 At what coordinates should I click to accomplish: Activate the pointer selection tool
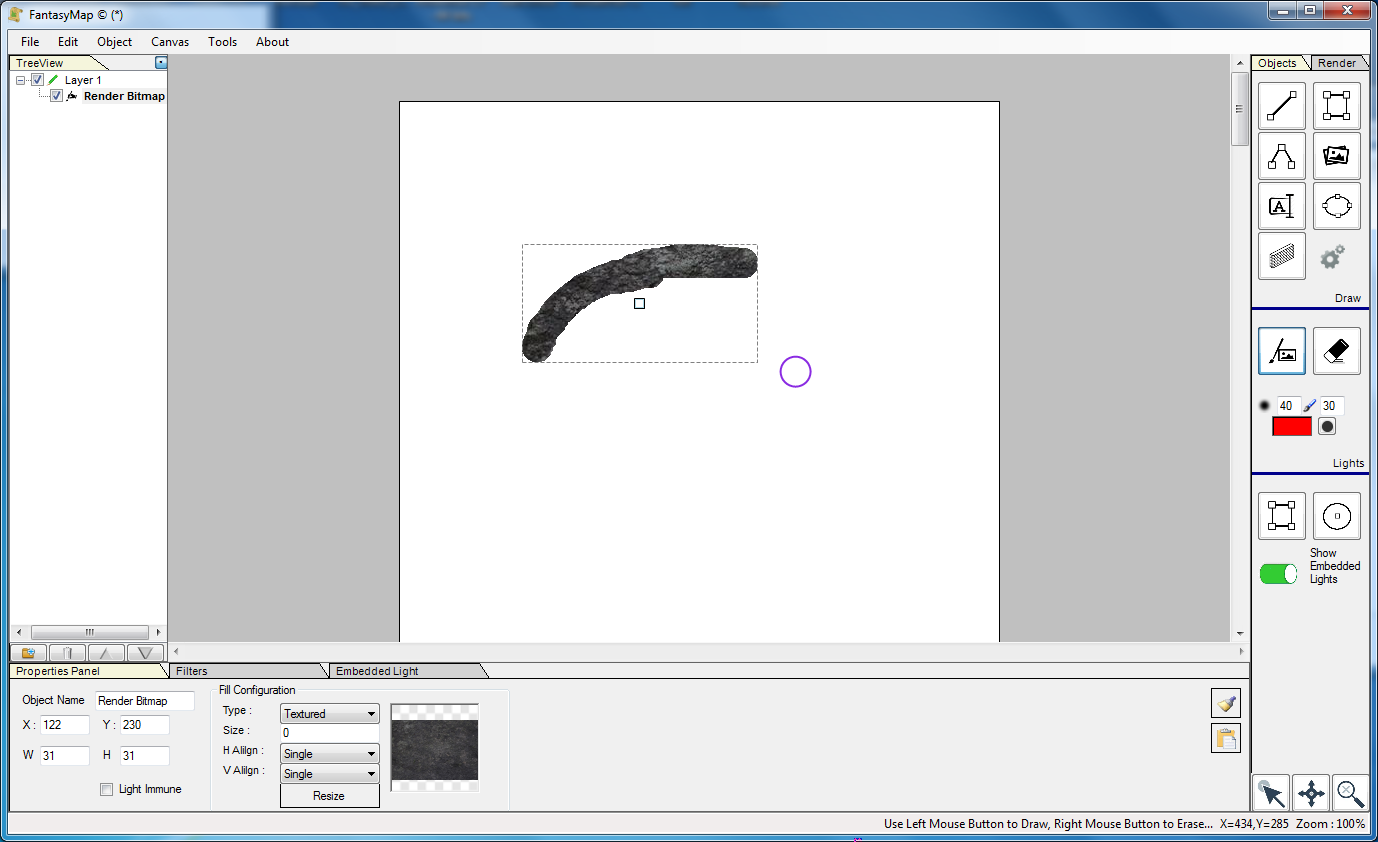(x=1271, y=793)
